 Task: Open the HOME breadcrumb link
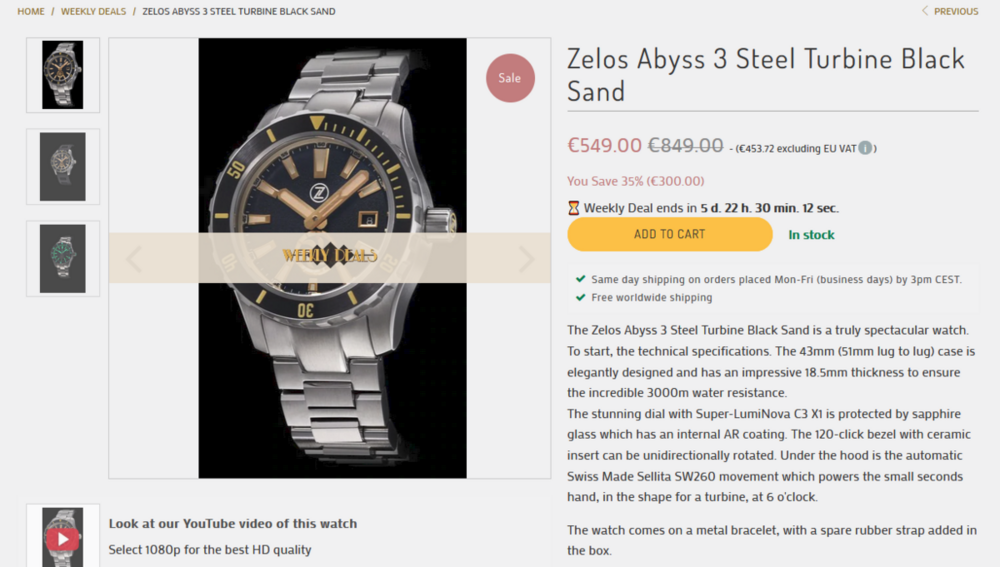pos(31,11)
